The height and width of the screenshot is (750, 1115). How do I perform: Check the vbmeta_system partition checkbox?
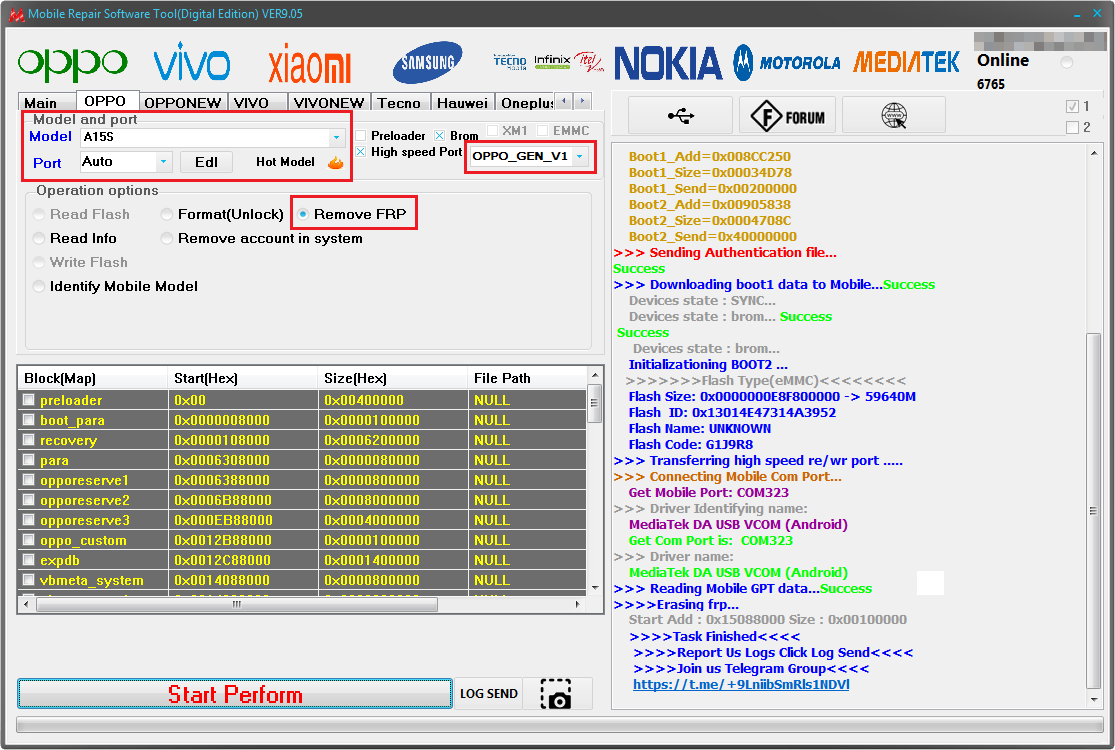[x=28, y=580]
